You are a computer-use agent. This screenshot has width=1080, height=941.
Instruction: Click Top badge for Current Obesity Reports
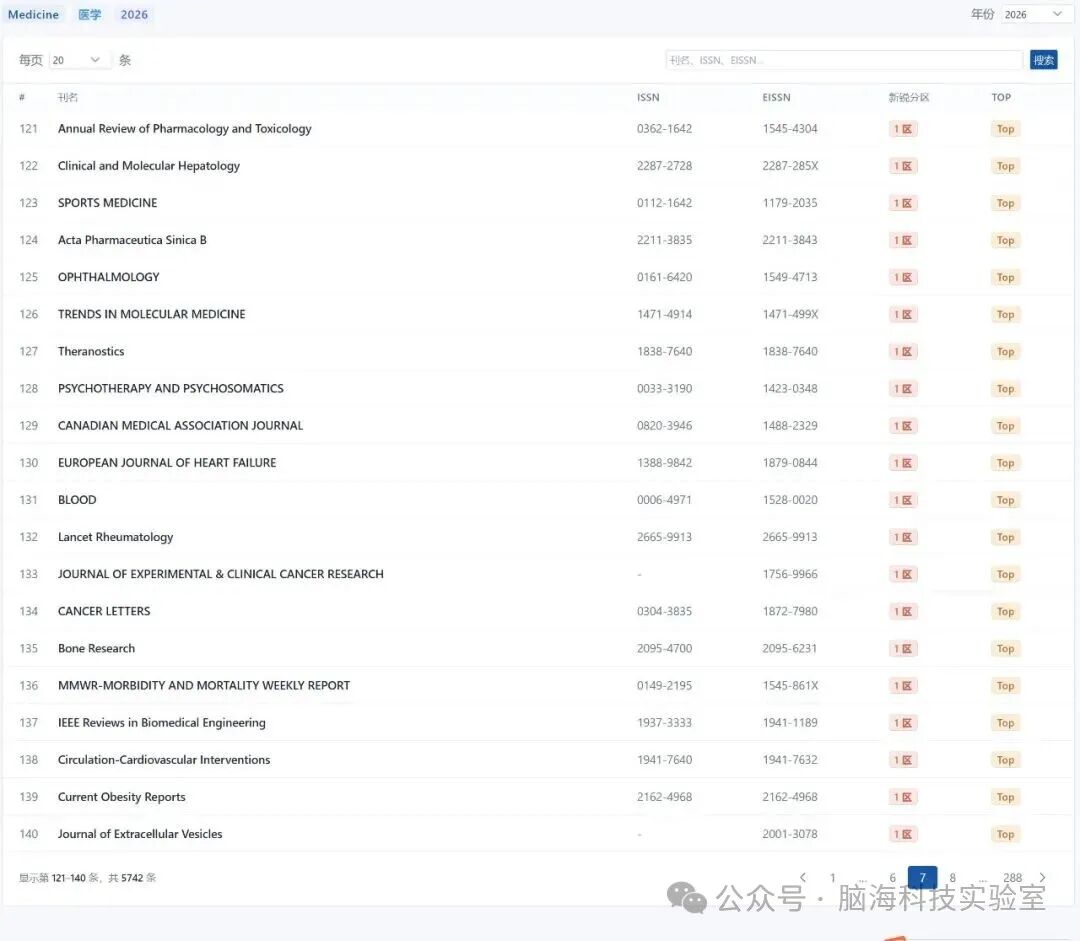click(x=1005, y=797)
